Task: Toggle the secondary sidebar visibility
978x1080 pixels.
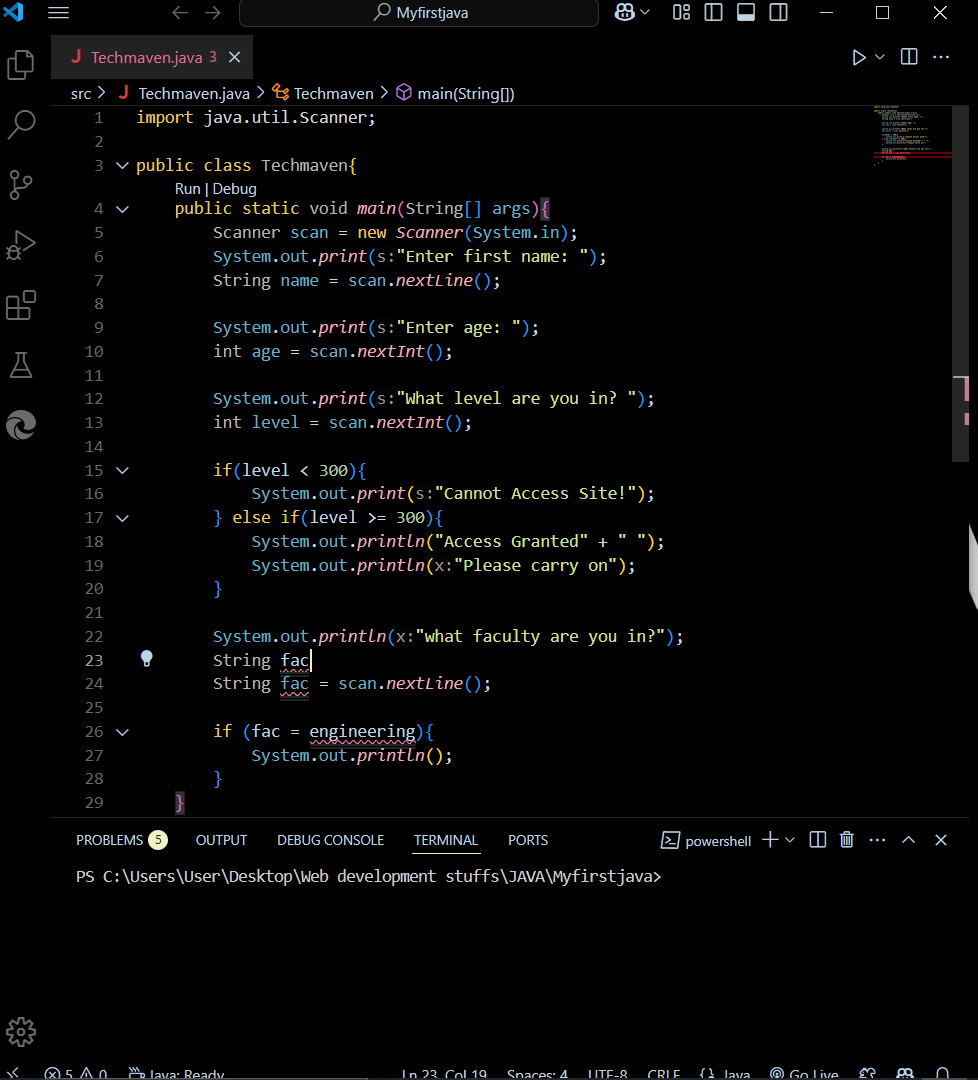Action: (779, 12)
